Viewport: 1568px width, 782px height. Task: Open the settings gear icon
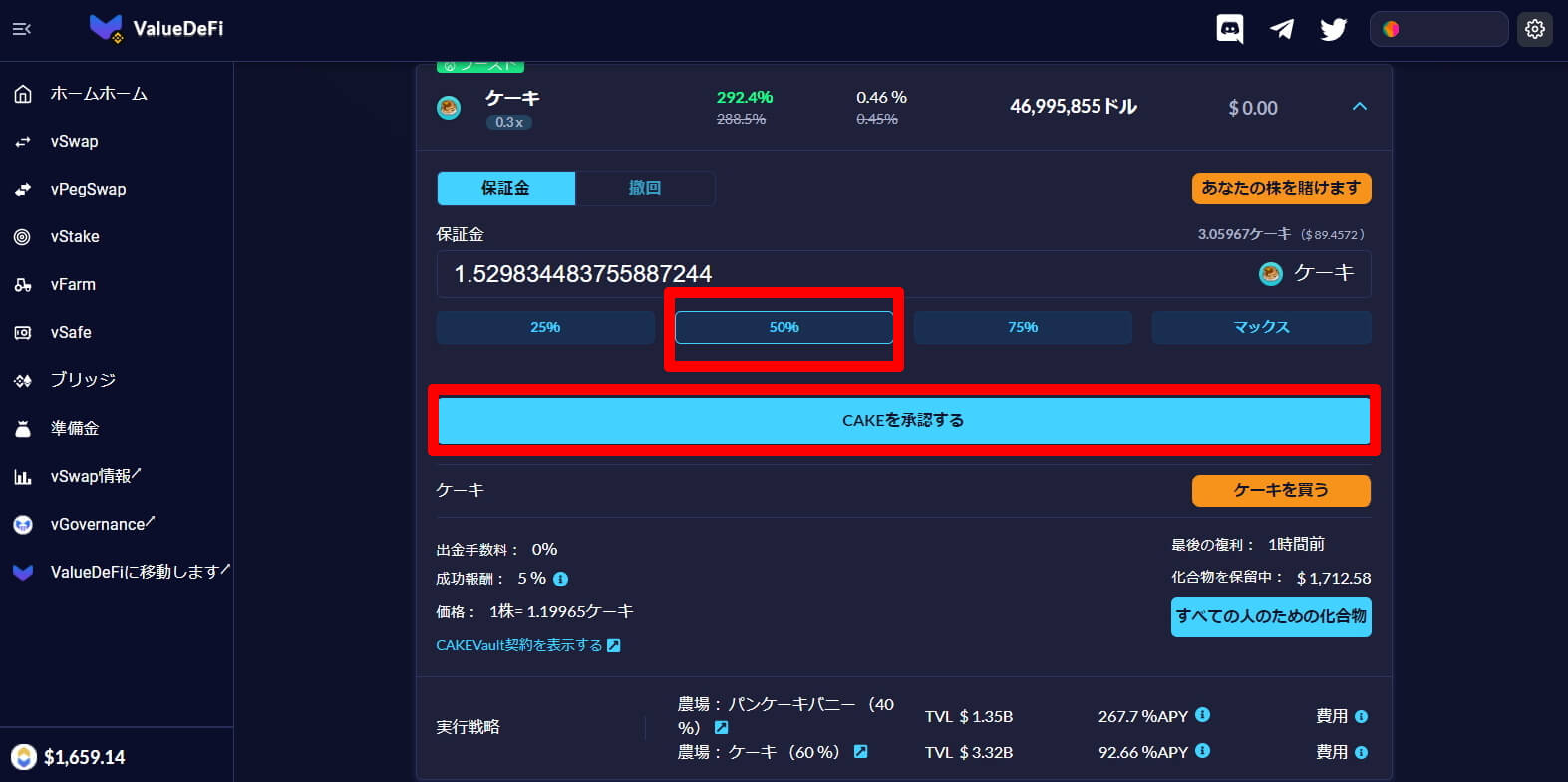pos(1535,29)
